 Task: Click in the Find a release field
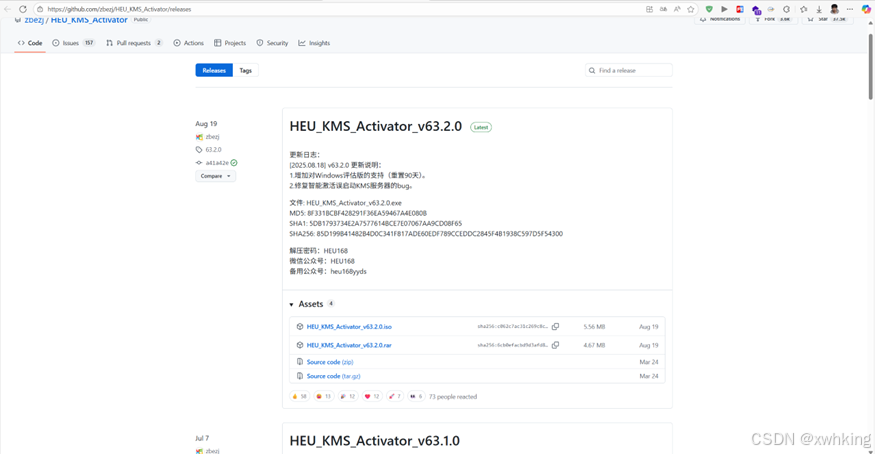coord(629,70)
